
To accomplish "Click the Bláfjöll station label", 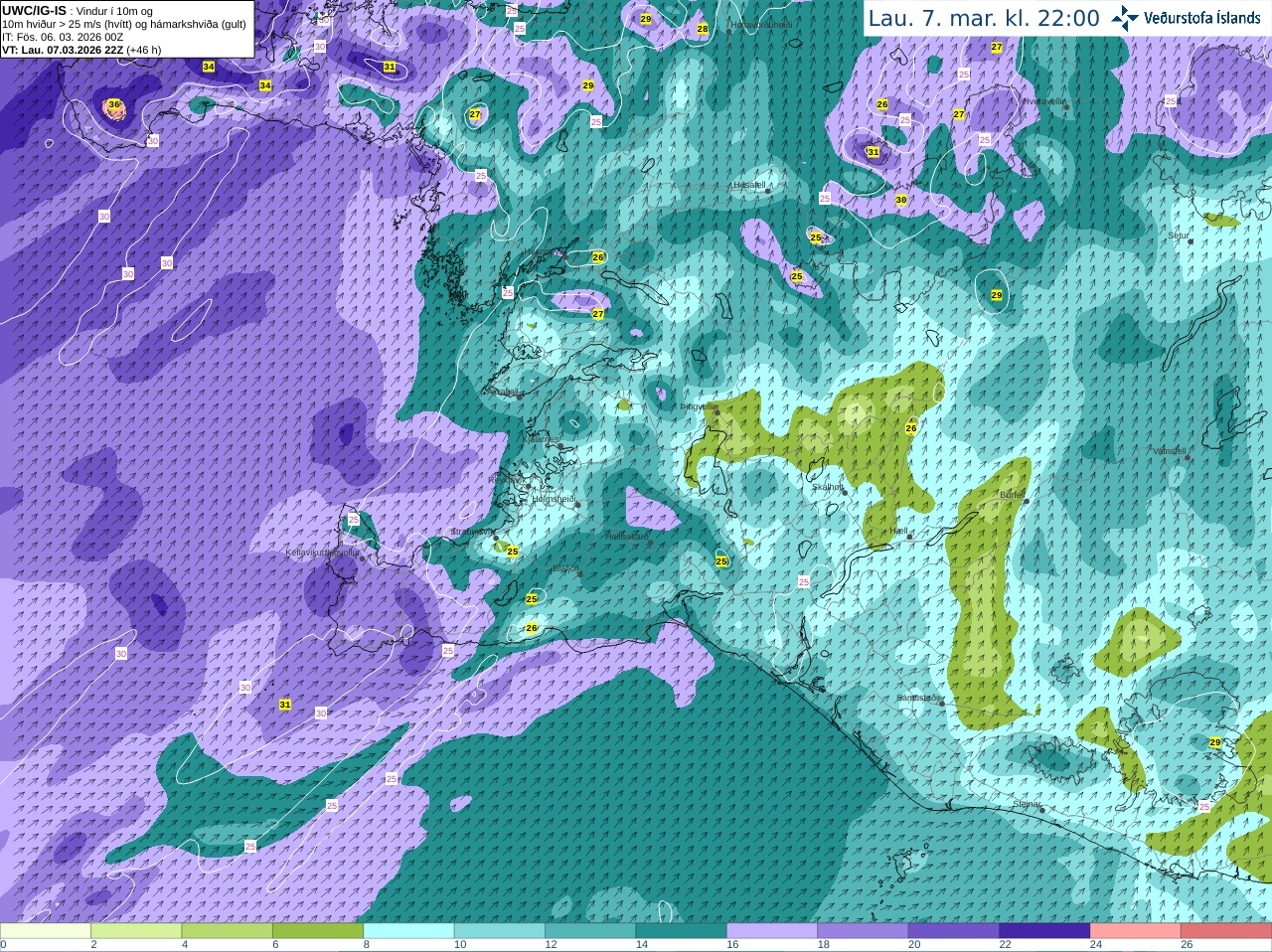I will pos(566,569).
